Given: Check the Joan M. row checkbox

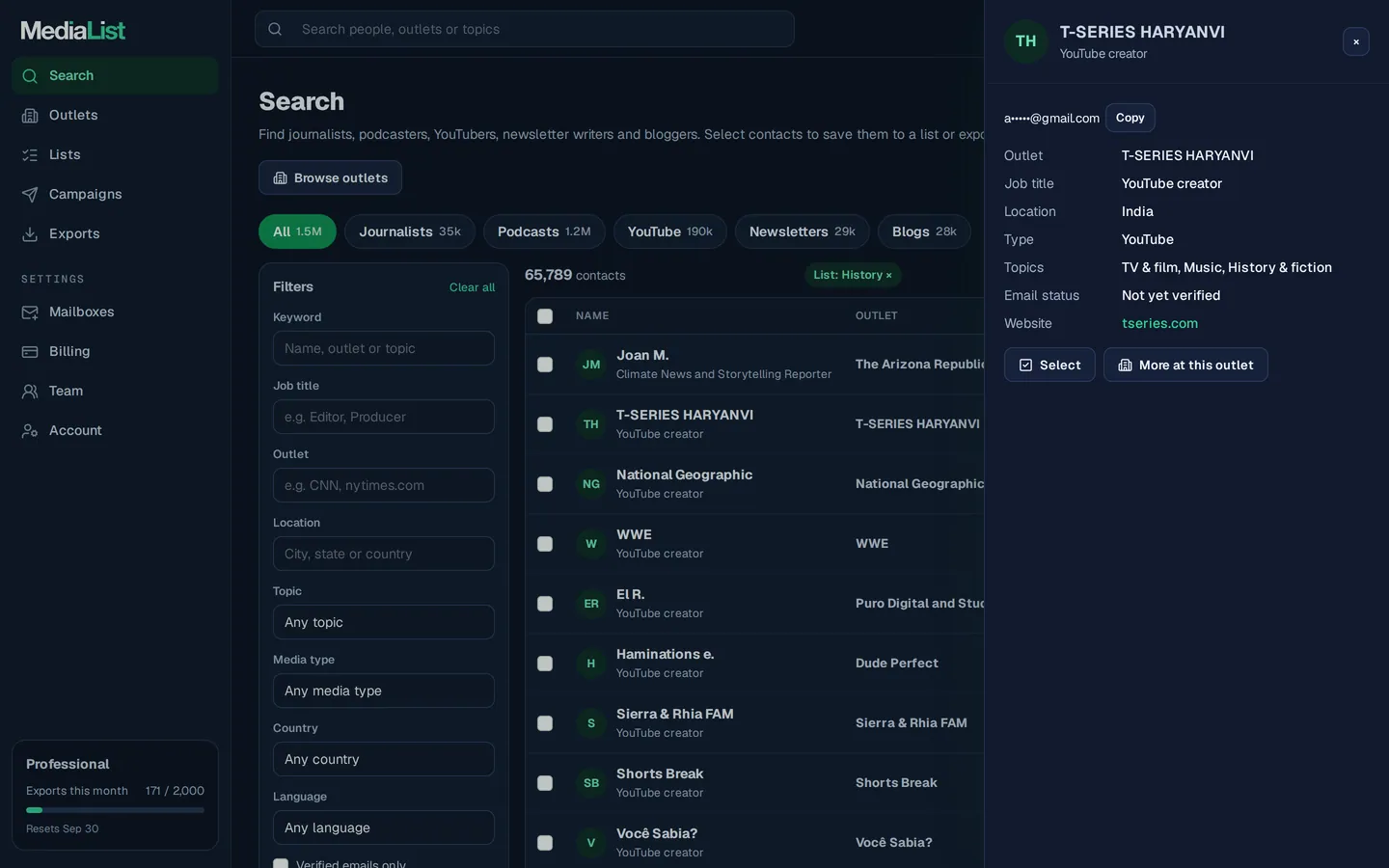Looking at the screenshot, I should pos(545,365).
